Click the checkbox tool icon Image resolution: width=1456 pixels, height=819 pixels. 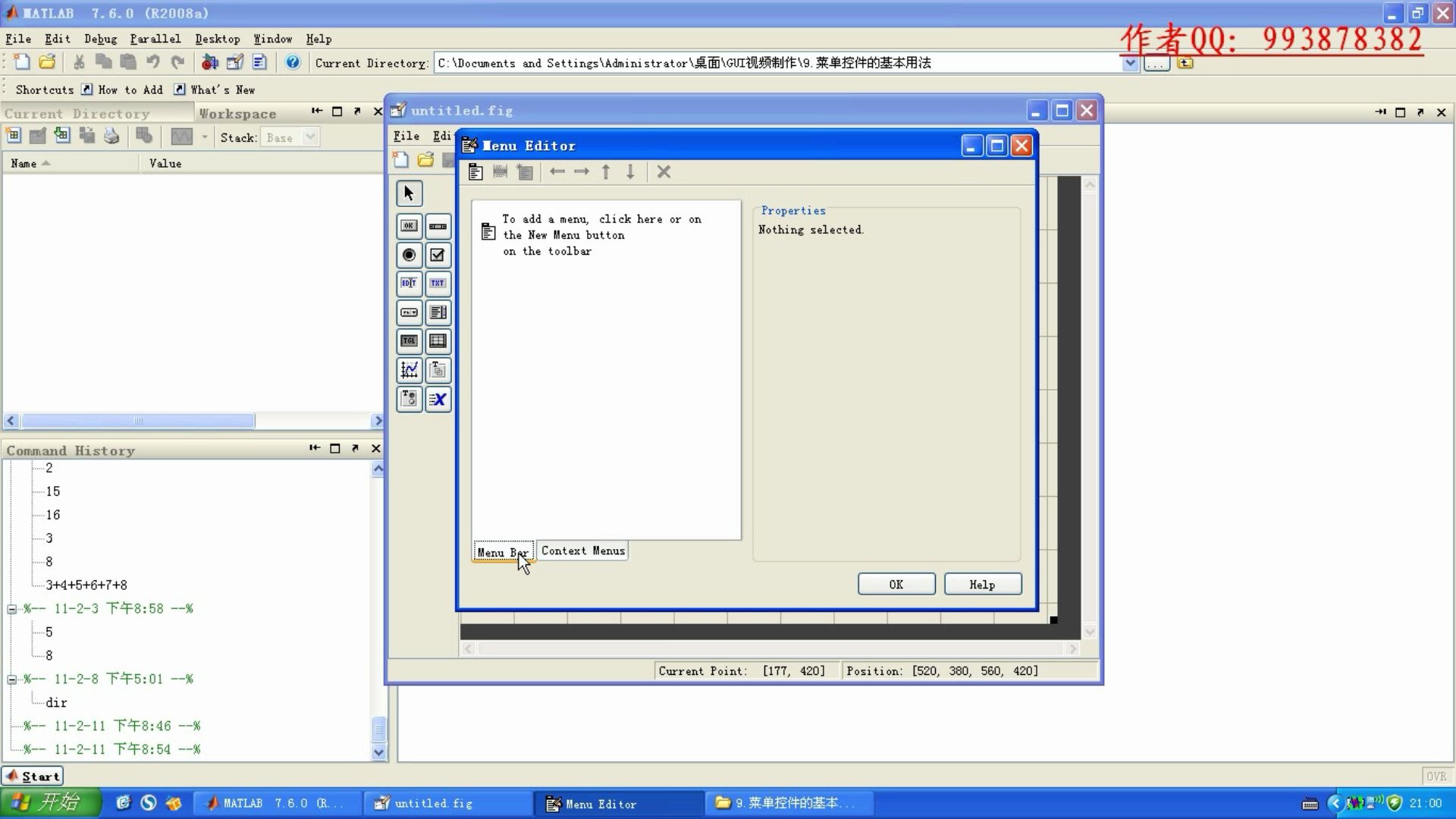tap(437, 254)
